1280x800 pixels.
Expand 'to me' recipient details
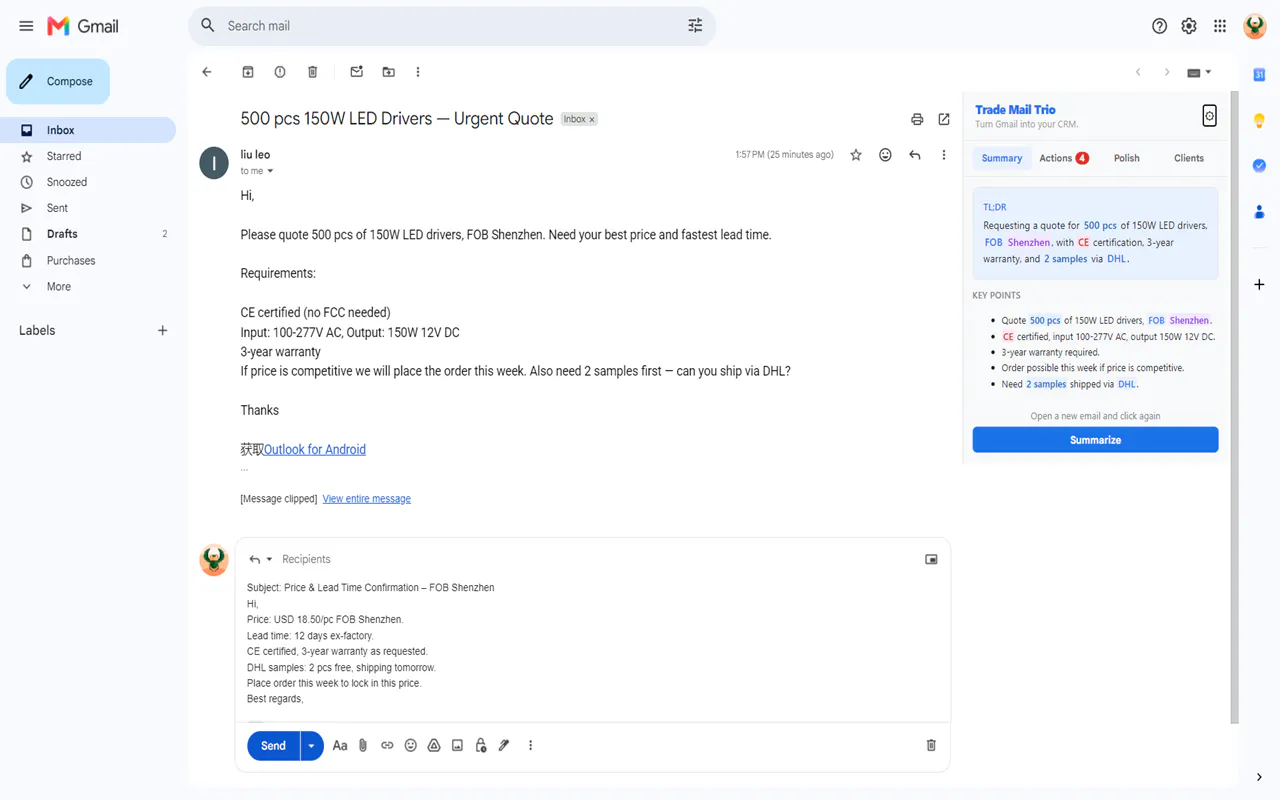tap(270, 171)
